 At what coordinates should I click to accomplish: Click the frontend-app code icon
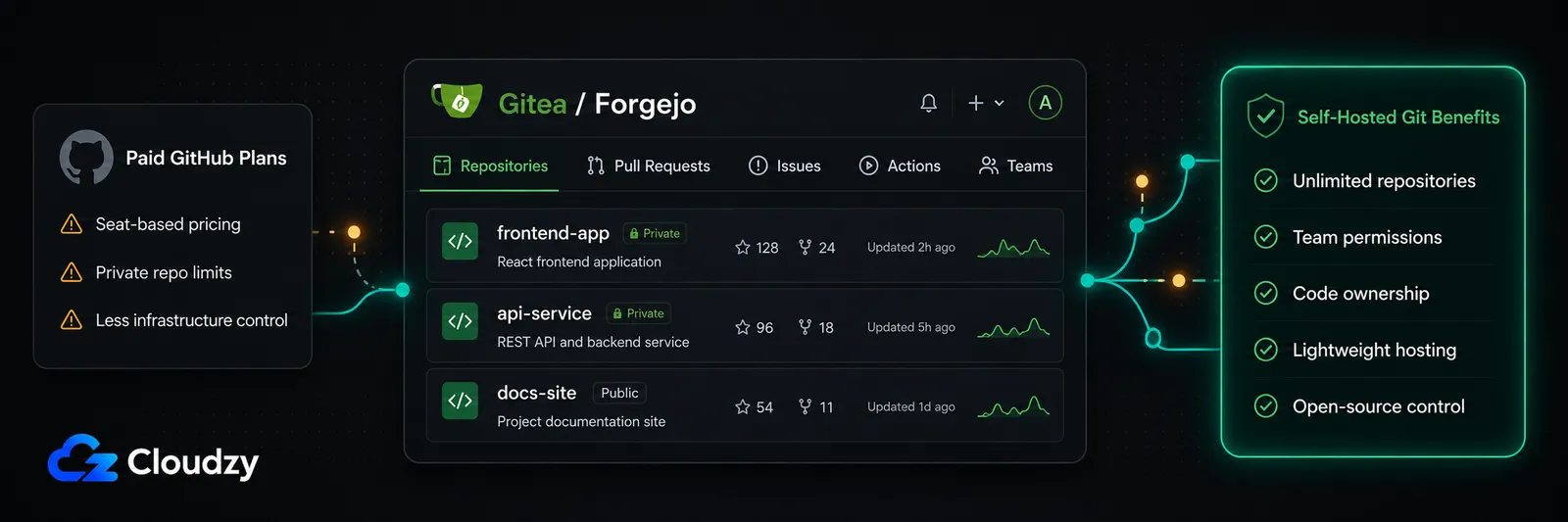point(461,241)
